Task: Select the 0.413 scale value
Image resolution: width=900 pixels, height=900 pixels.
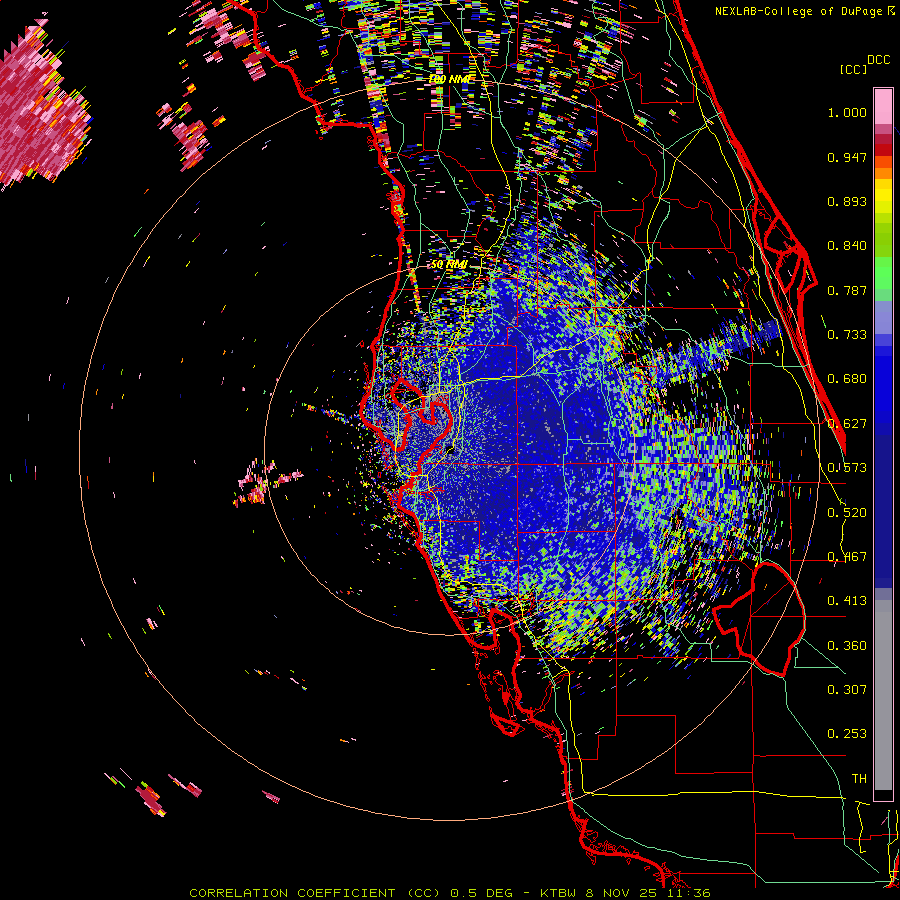Action: click(x=847, y=601)
